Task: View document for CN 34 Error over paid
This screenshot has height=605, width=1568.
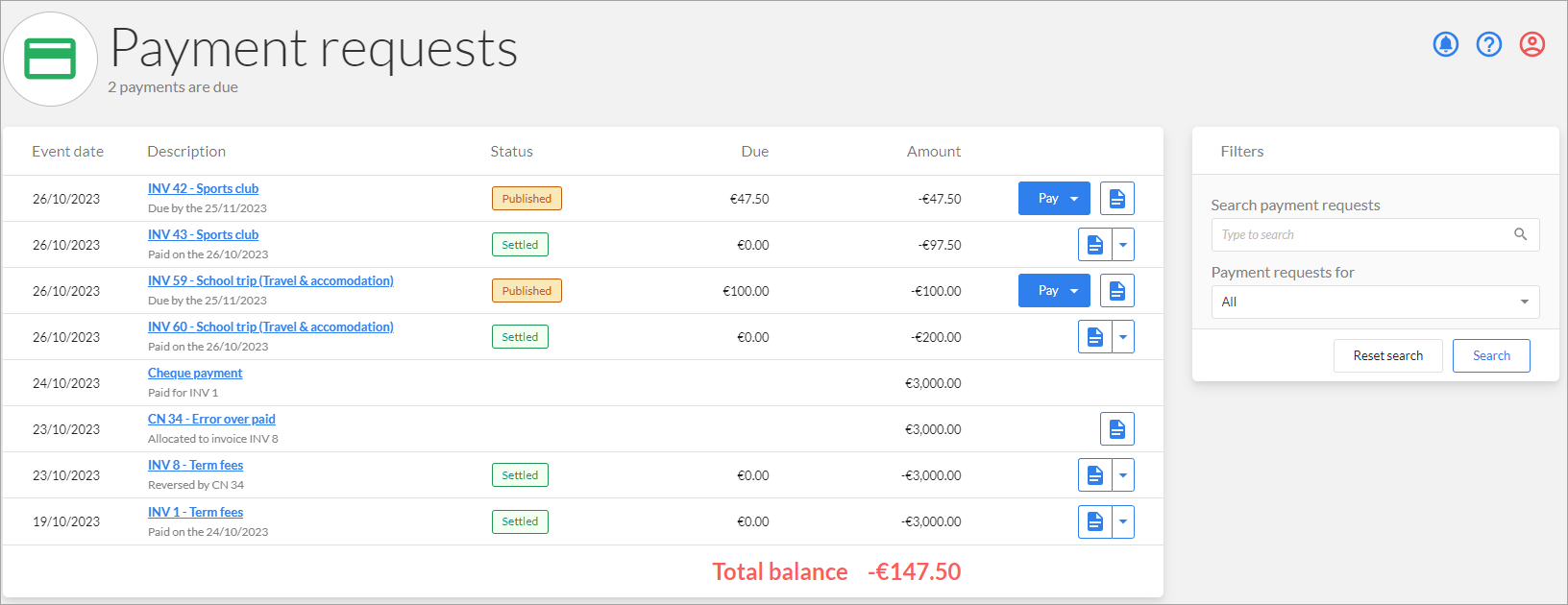Action: click(1117, 429)
